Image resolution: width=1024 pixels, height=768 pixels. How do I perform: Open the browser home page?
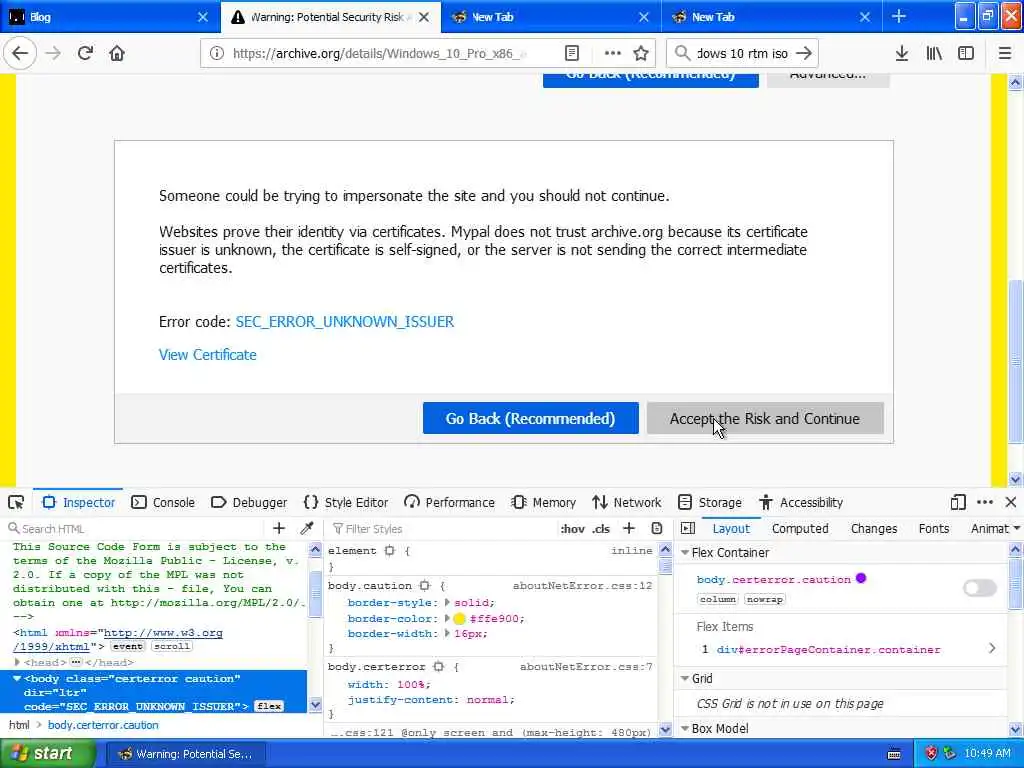click(x=117, y=54)
